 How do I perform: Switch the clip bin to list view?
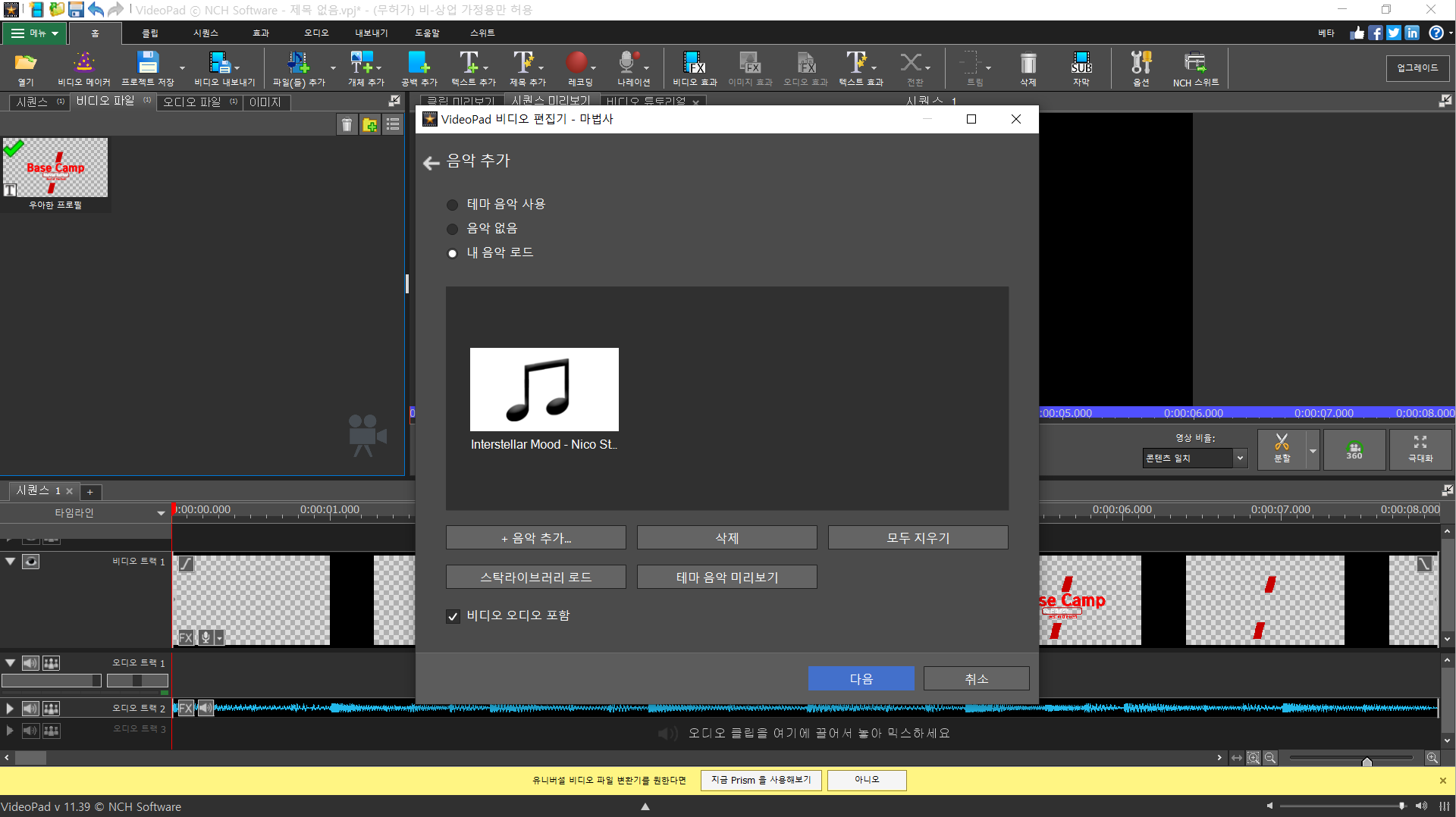click(x=393, y=125)
